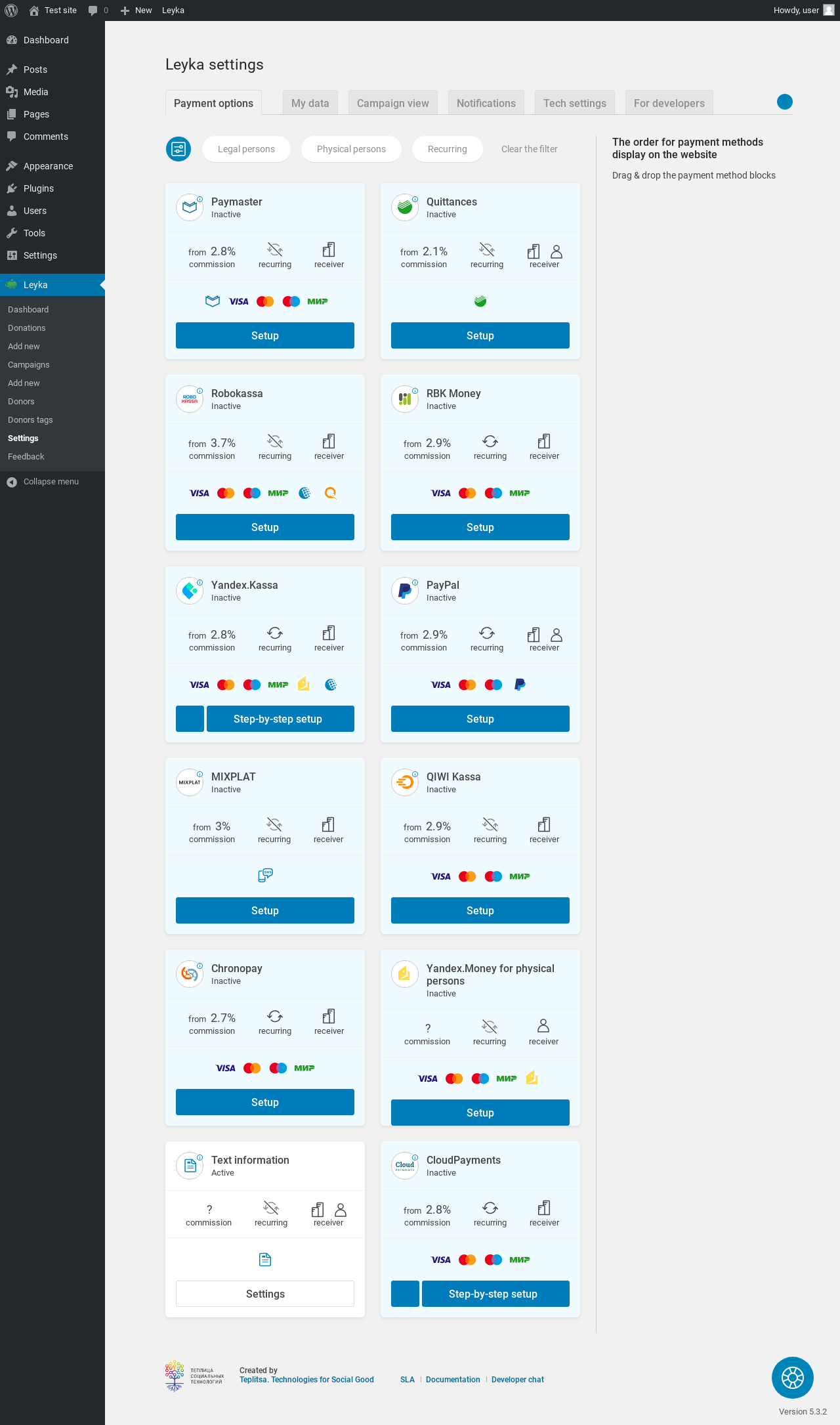
Task: Select the Payment options tab
Action: click(213, 103)
